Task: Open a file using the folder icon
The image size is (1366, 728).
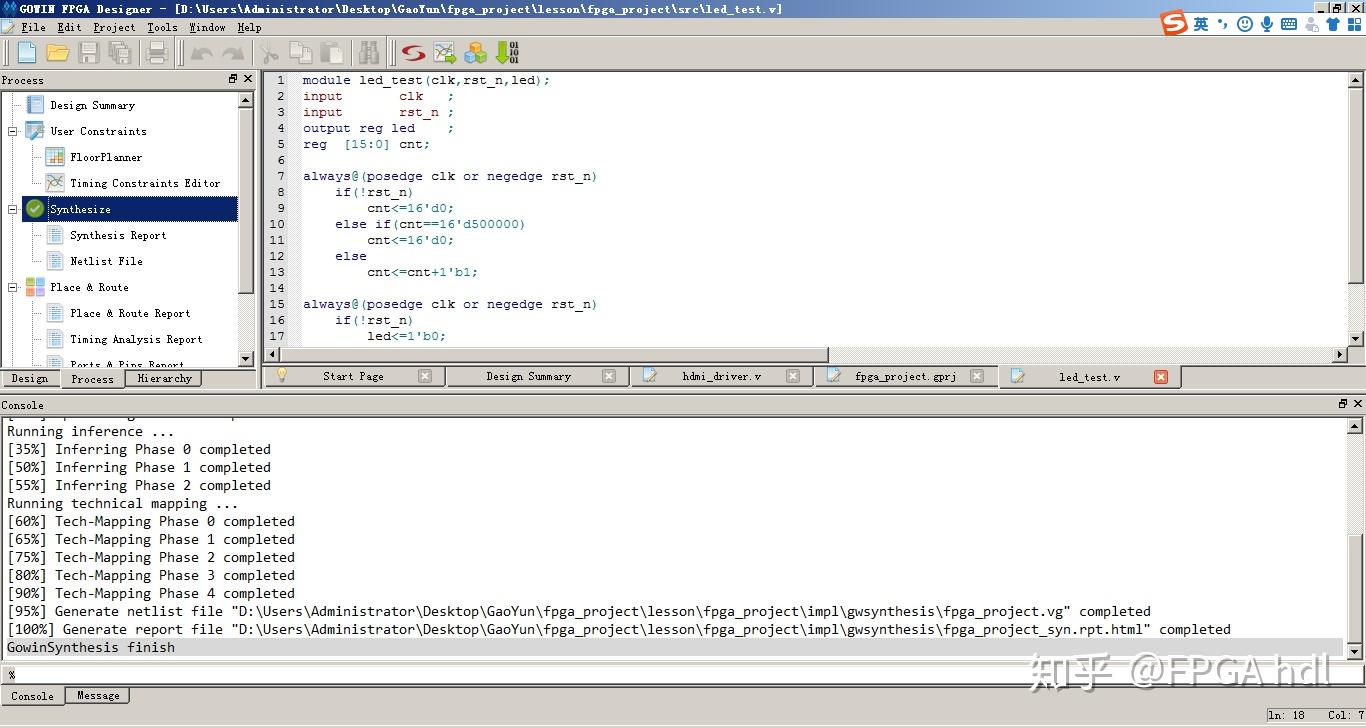Action: point(58,52)
